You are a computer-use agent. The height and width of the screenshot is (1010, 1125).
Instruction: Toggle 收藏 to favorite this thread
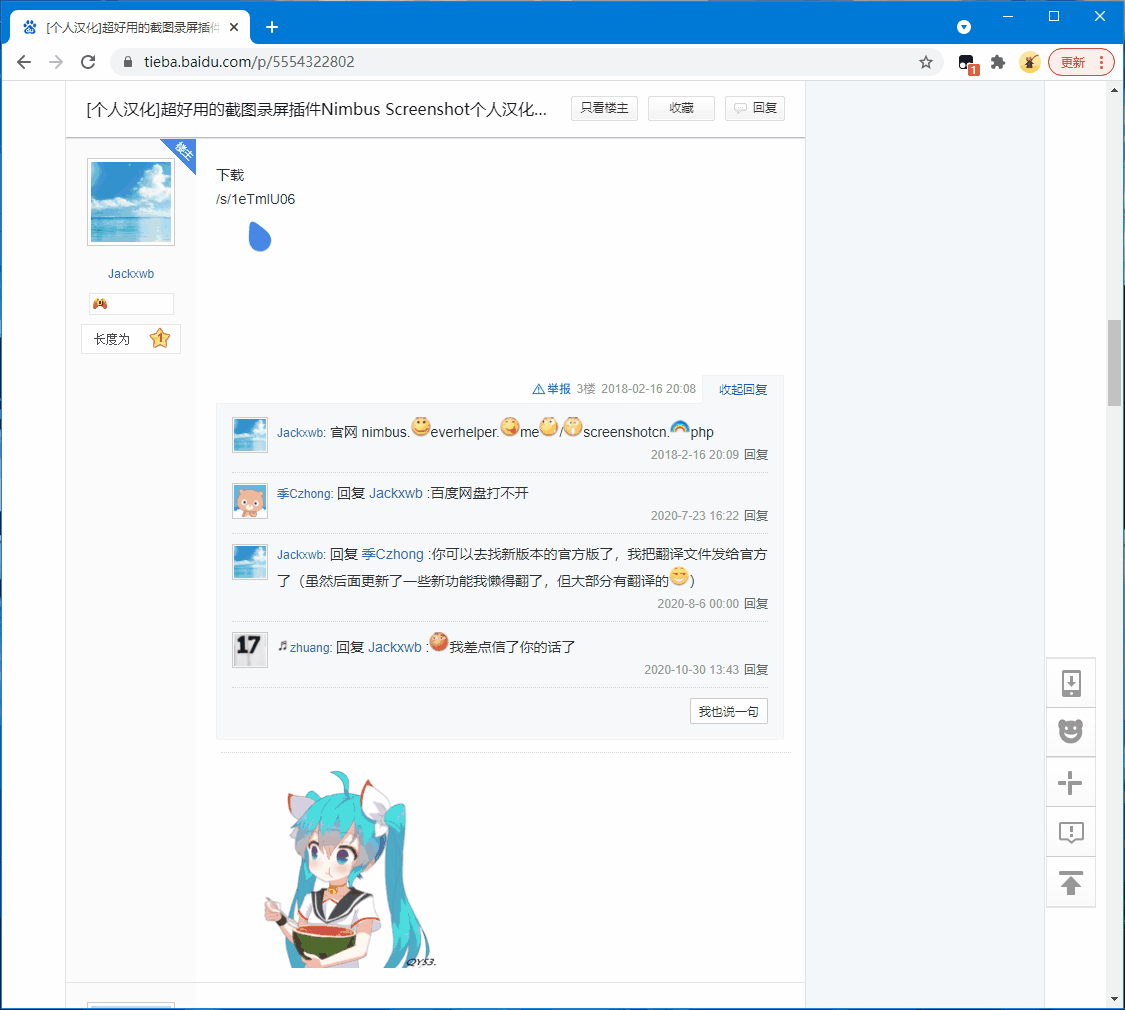pyautogui.click(x=681, y=108)
